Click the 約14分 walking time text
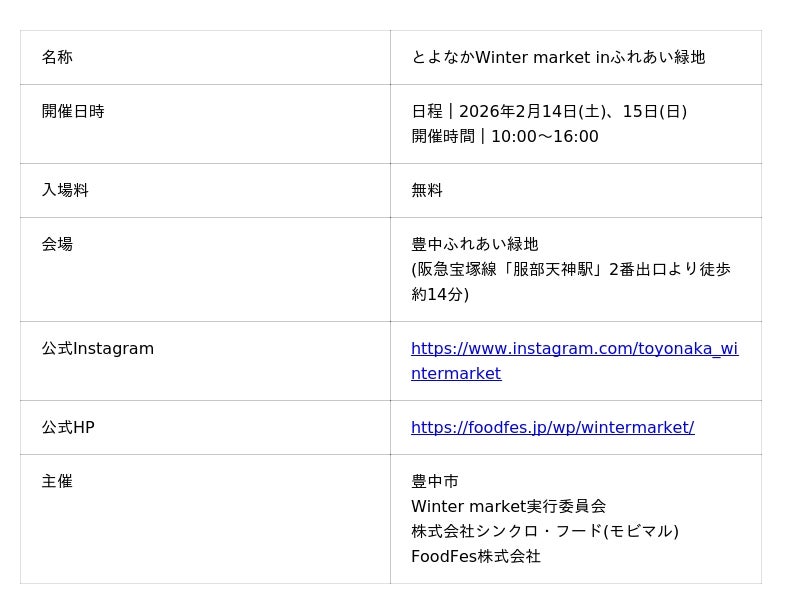The height and width of the screenshot is (614, 800). click(440, 295)
